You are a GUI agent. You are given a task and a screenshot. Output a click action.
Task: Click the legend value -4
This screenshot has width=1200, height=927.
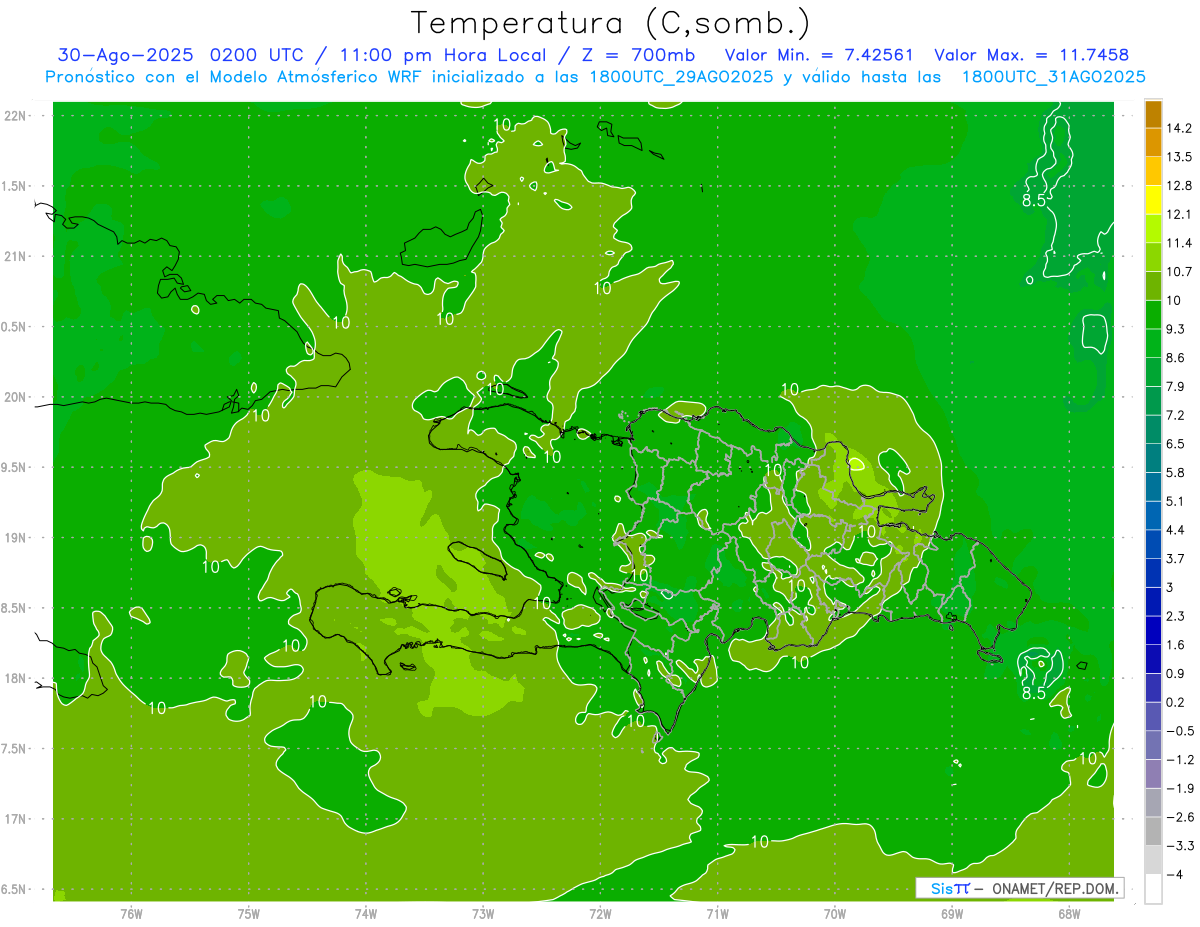click(1174, 874)
